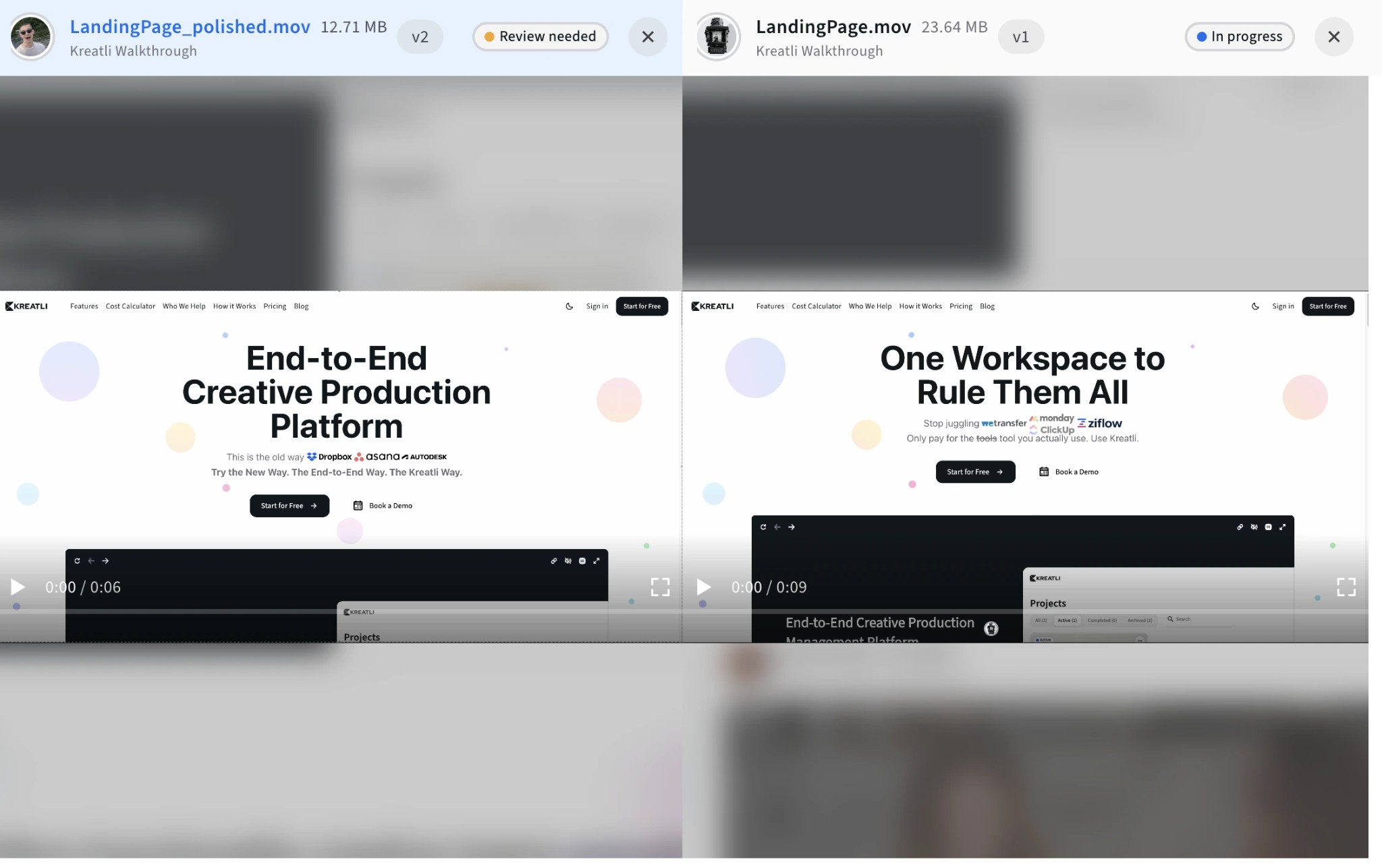This screenshot has height=868, width=1382.
Task: Click the Sign in link
Action: pos(596,306)
